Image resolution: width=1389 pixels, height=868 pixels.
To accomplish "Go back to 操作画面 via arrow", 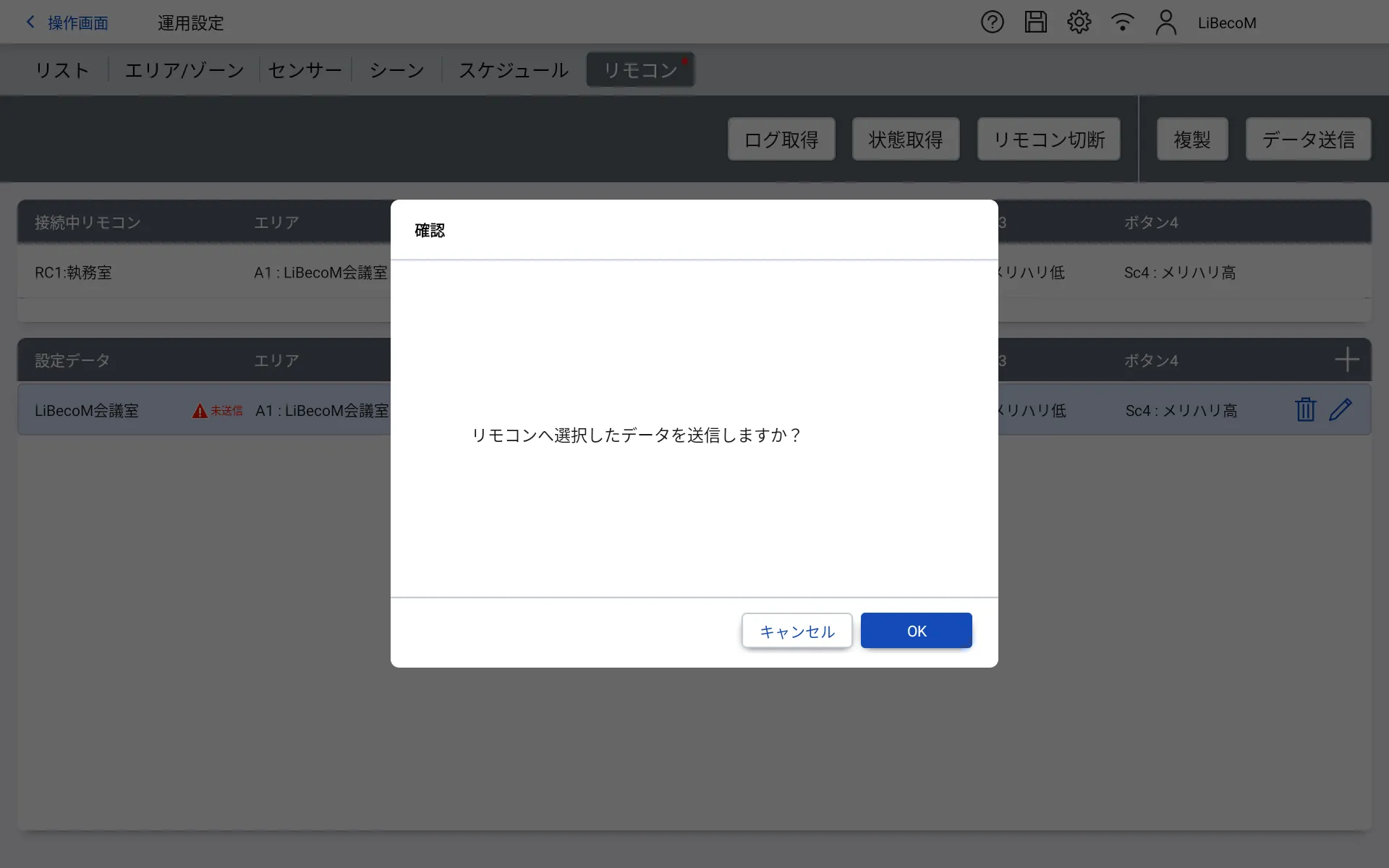I will (31, 22).
